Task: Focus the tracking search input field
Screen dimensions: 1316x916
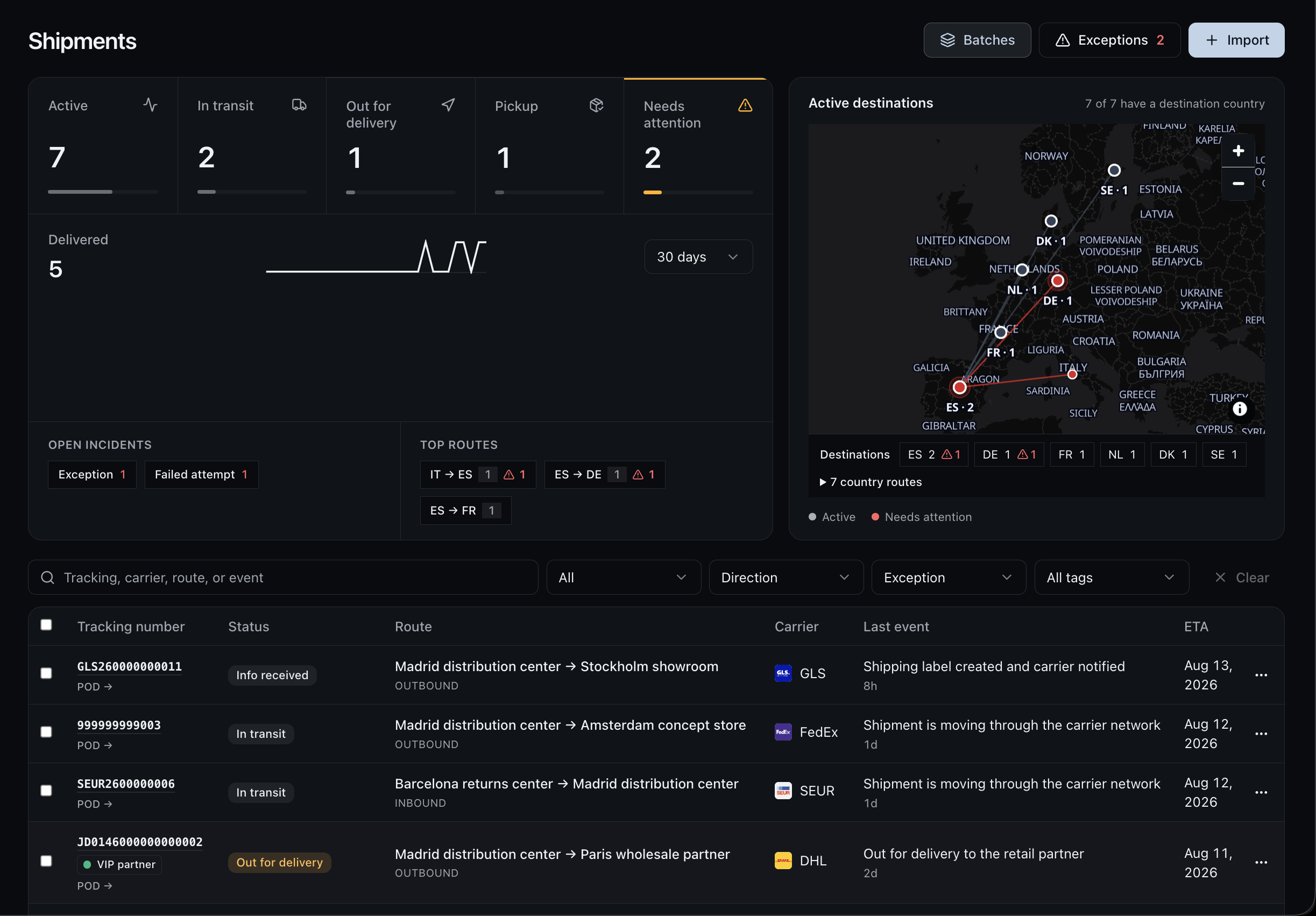Action: pyautogui.click(x=283, y=578)
